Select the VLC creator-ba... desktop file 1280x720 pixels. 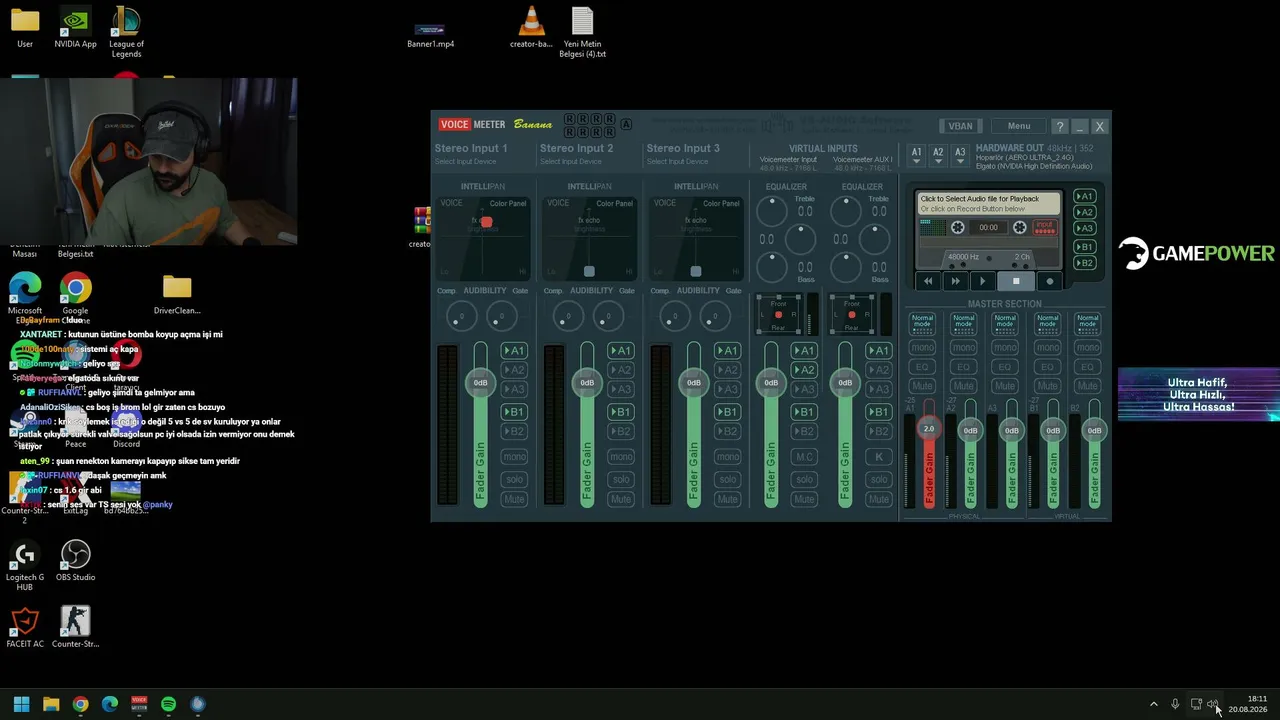click(531, 28)
